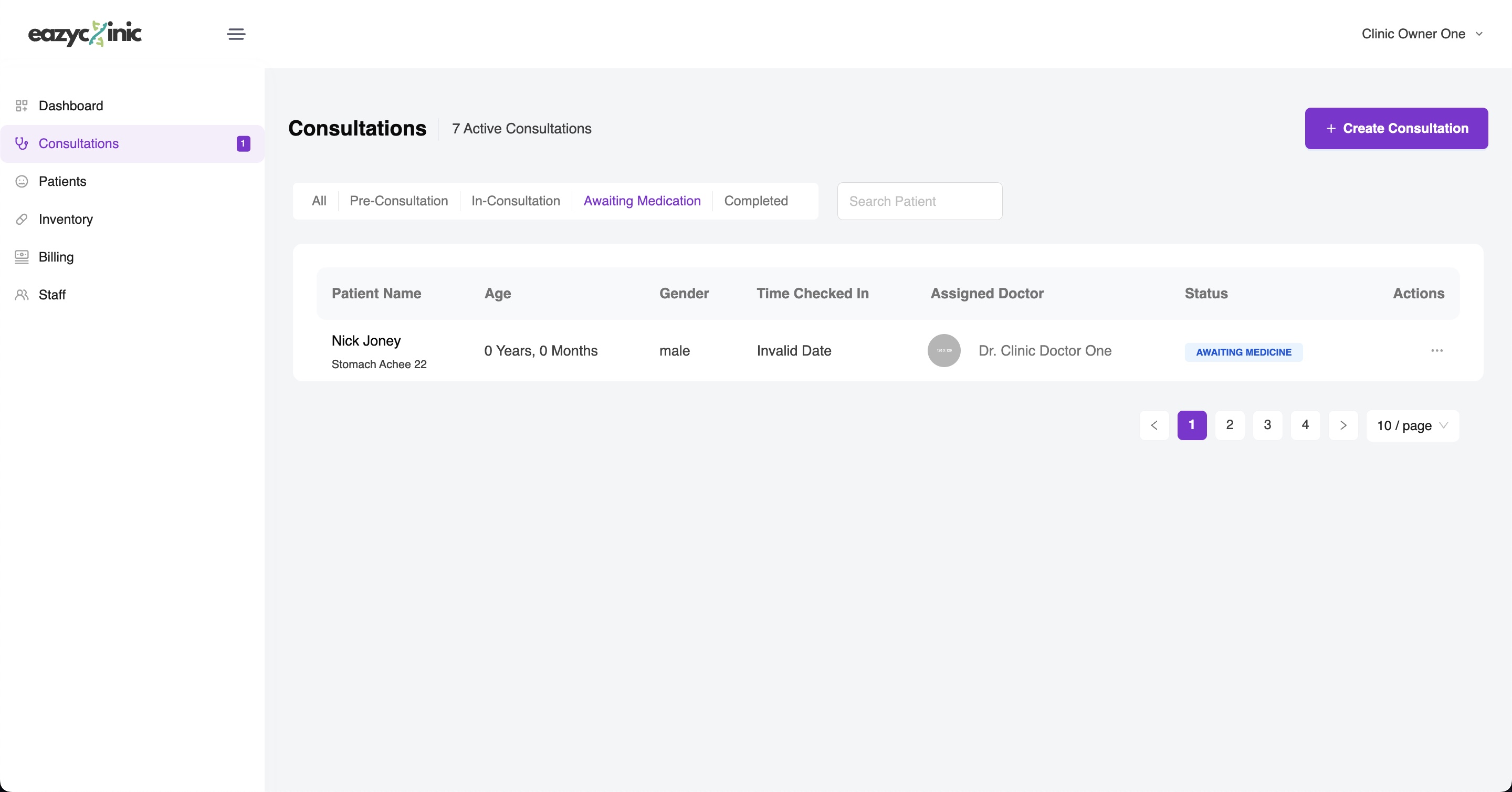Click the Billing icon in sidebar
This screenshot has width=1512, height=792.
click(x=22, y=257)
